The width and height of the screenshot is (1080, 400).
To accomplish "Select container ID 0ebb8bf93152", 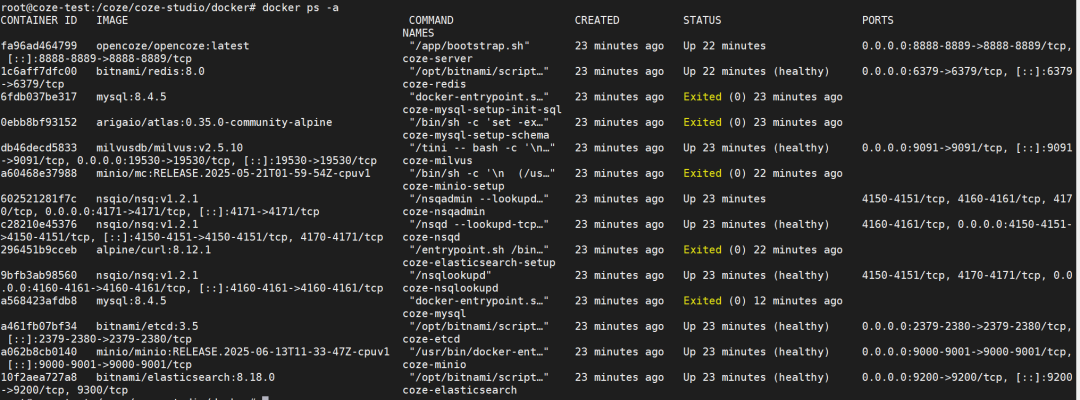I will (39, 123).
